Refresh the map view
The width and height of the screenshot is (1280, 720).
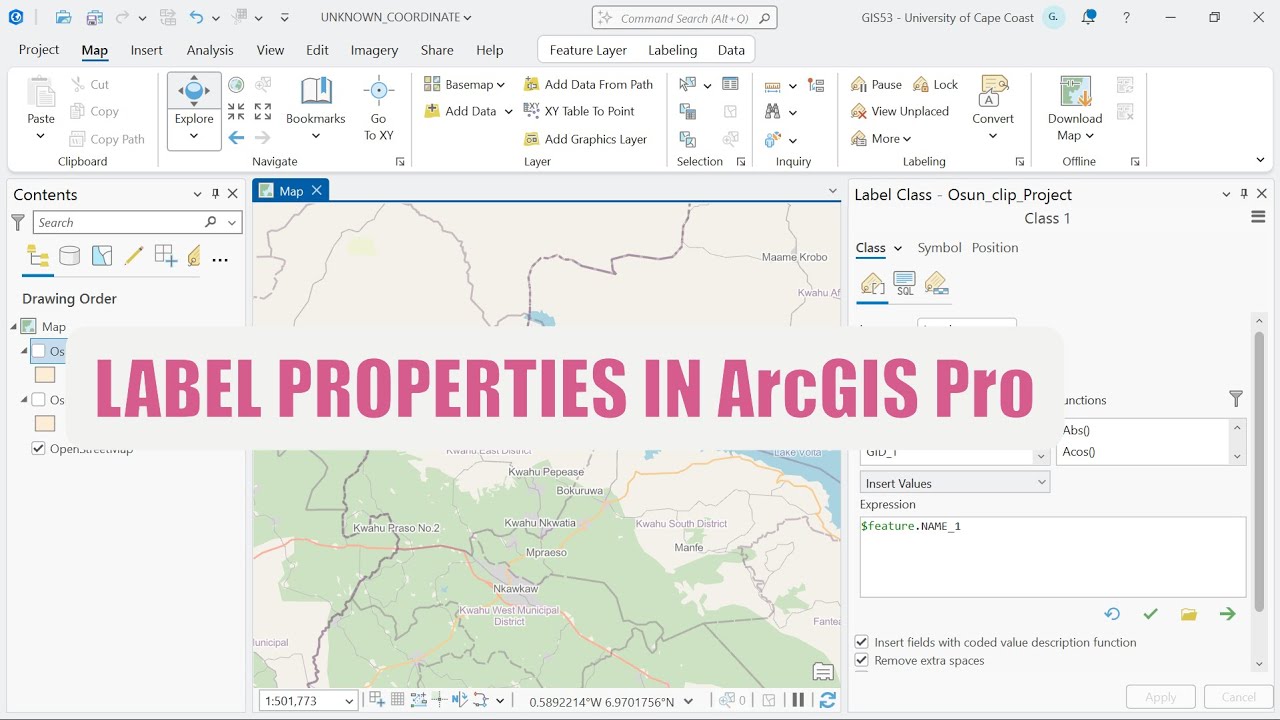(x=828, y=700)
